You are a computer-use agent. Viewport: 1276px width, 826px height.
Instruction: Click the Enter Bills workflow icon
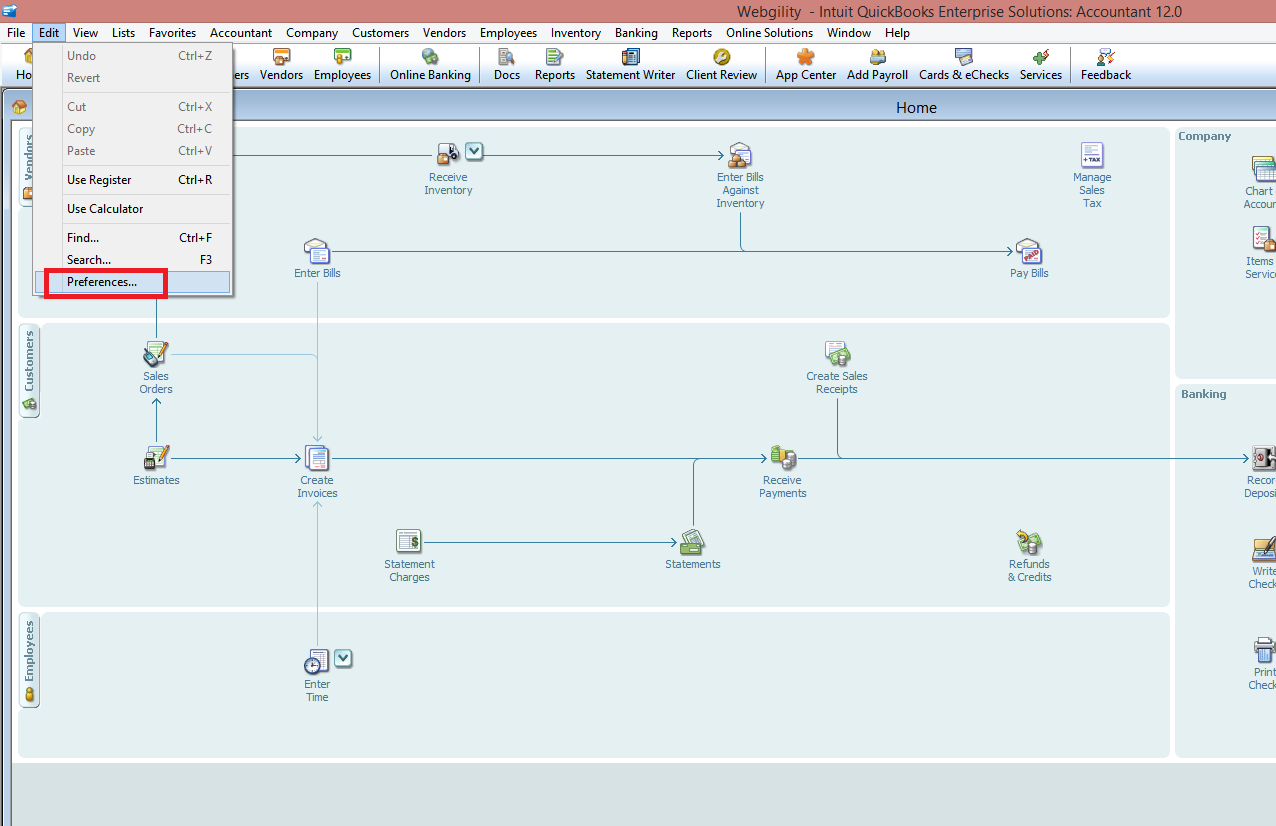(x=317, y=250)
